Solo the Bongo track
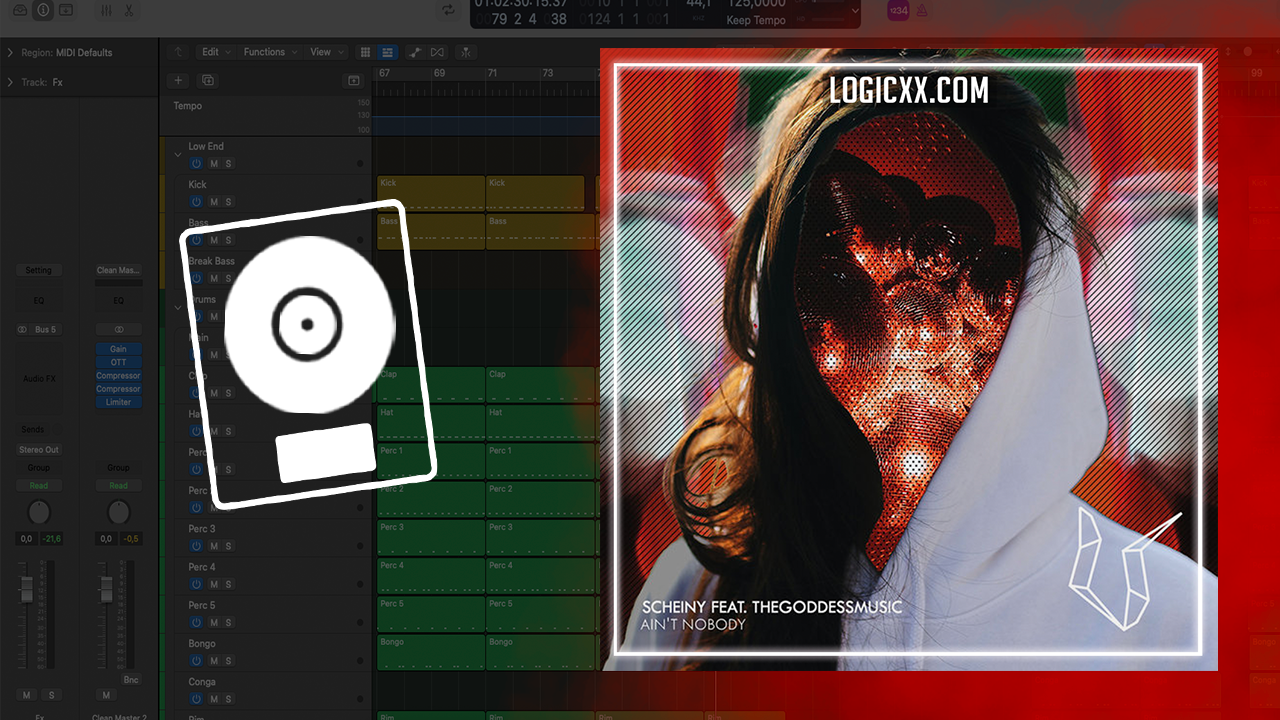The width and height of the screenshot is (1280, 720). point(228,661)
